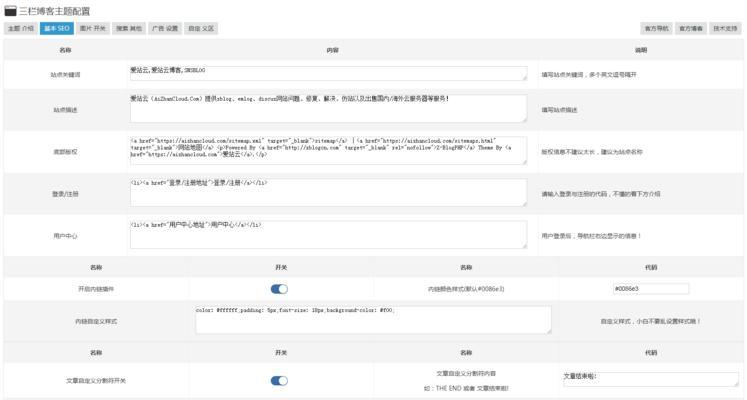This screenshot has height=400, width=747.
Task: Click the 内链自定义样式 label
Action: 96,321
